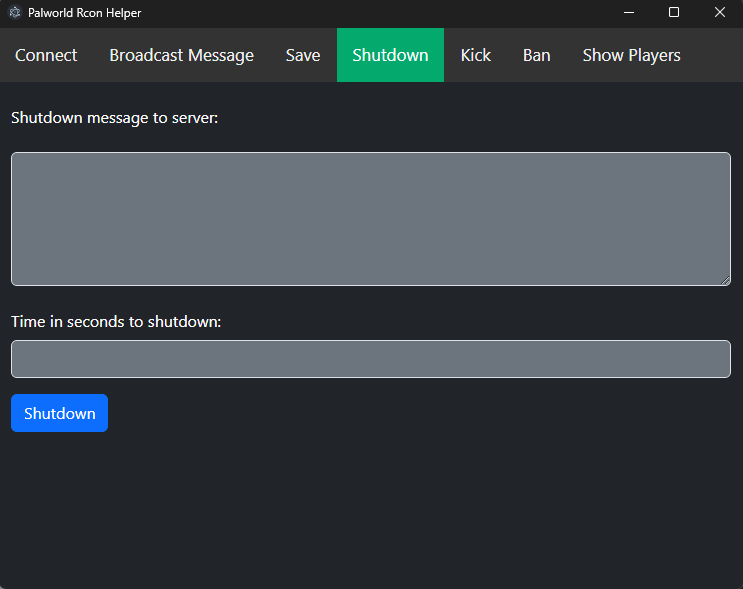Close the Palworld Rcon Helper window
The height and width of the screenshot is (589, 743).
pos(720,12)
